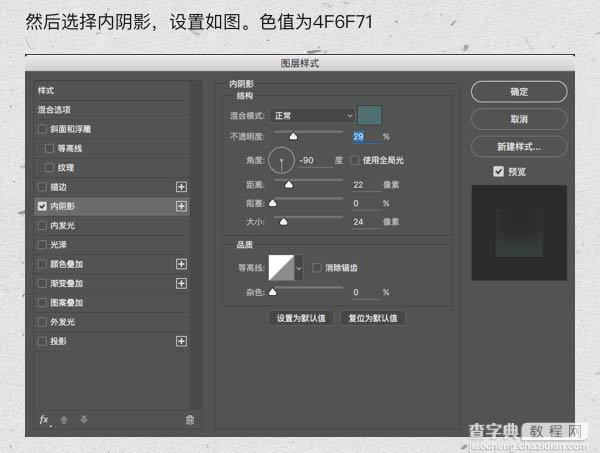
Task: Click the 新建样式... button
Action: [519, 147]
